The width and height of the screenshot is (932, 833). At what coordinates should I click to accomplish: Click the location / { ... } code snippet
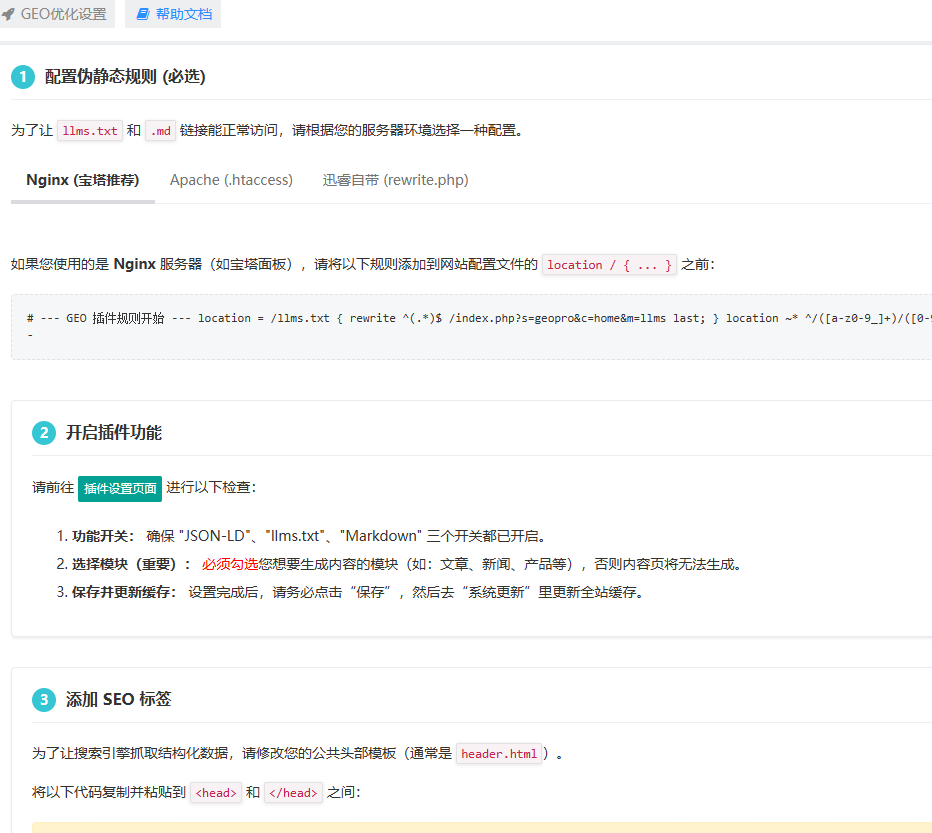click(609, 265)
